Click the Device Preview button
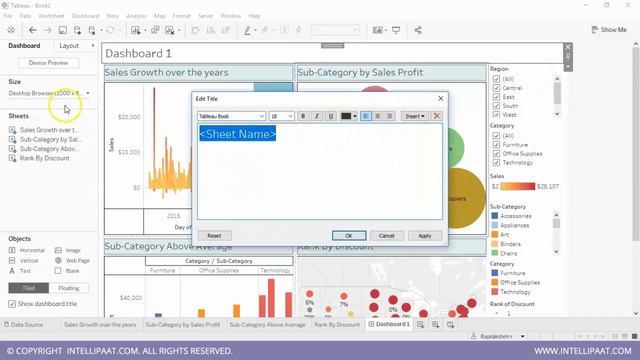 coord(48,63)
